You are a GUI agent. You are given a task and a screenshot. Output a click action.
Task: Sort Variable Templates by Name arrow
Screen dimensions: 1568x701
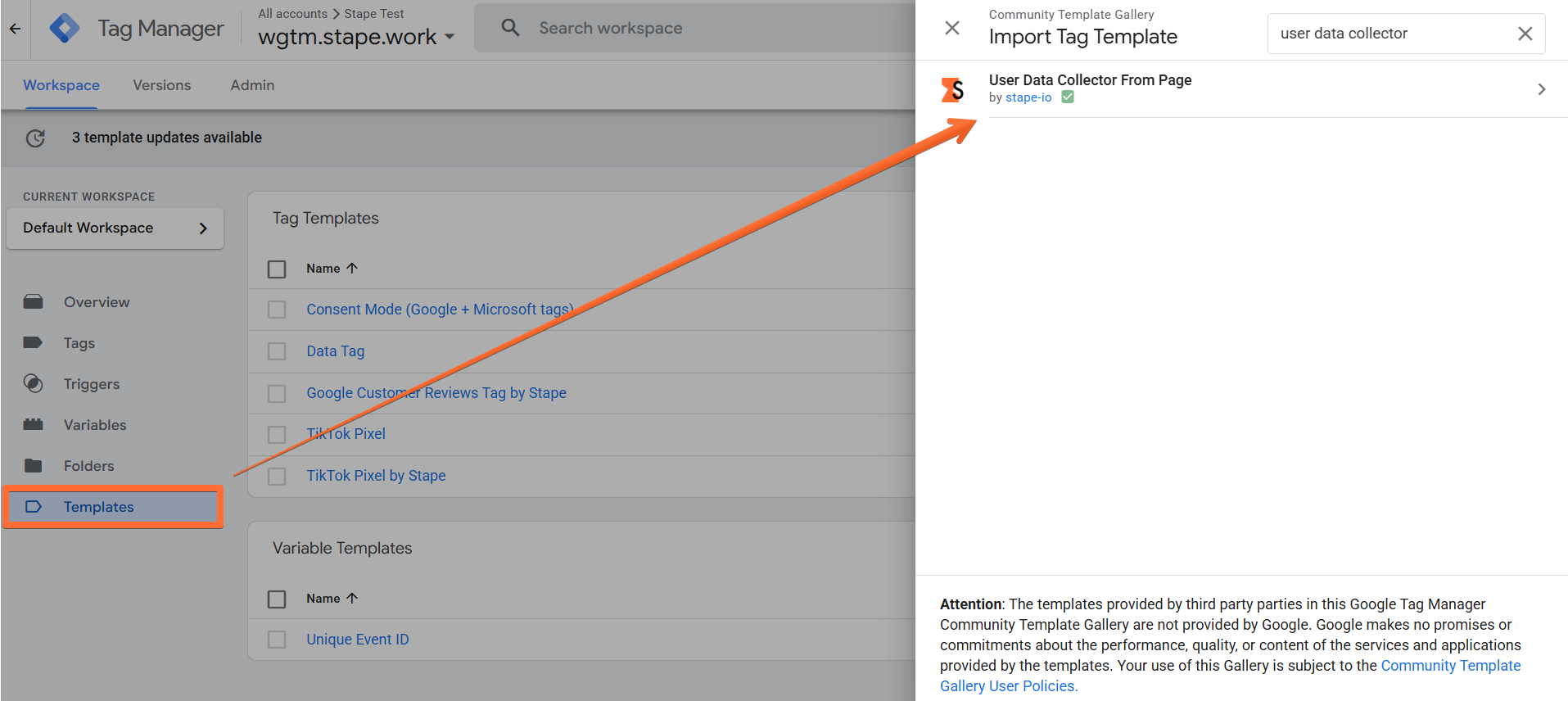click(352, 598)
